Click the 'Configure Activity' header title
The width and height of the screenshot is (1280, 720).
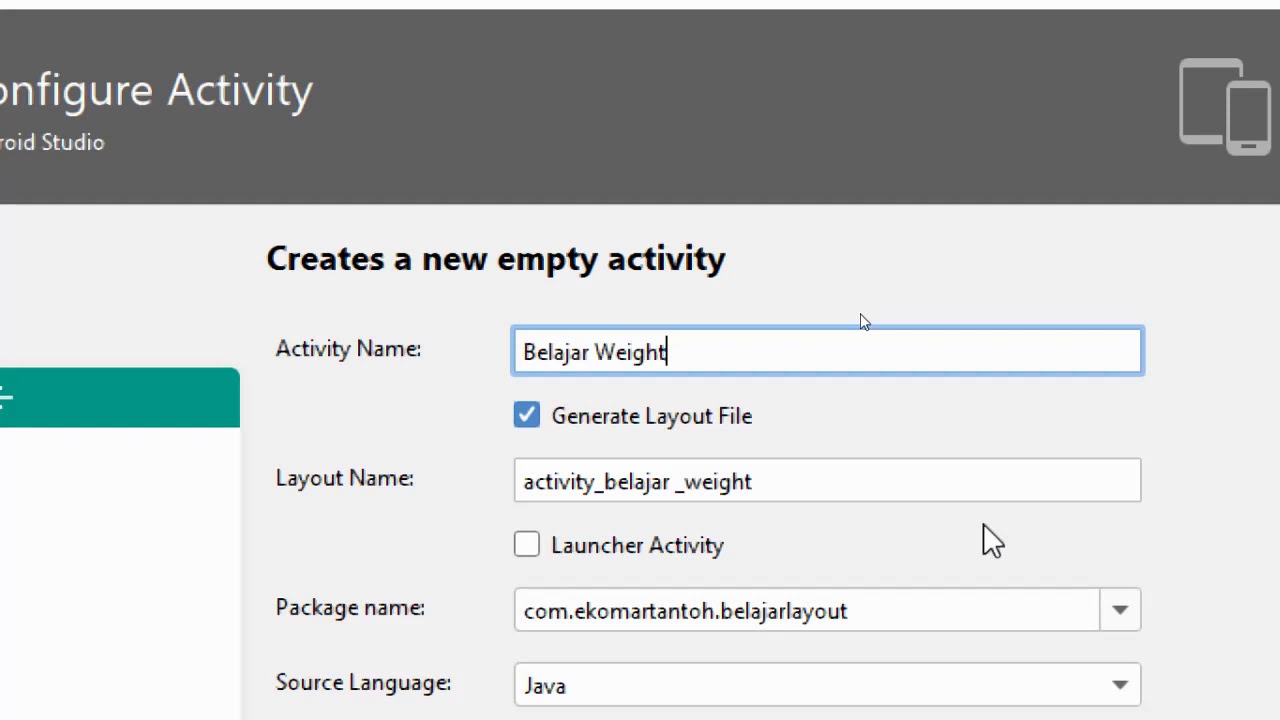click(x=156, y=91)
